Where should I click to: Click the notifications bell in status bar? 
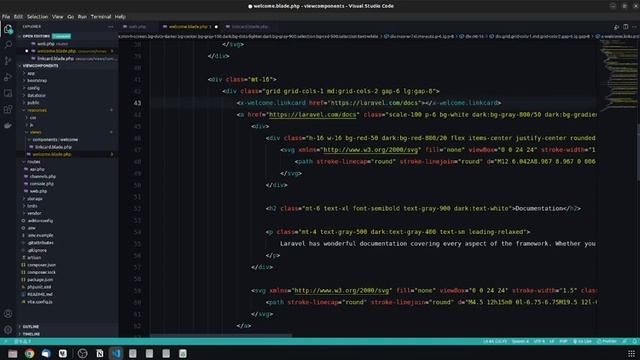635,341
